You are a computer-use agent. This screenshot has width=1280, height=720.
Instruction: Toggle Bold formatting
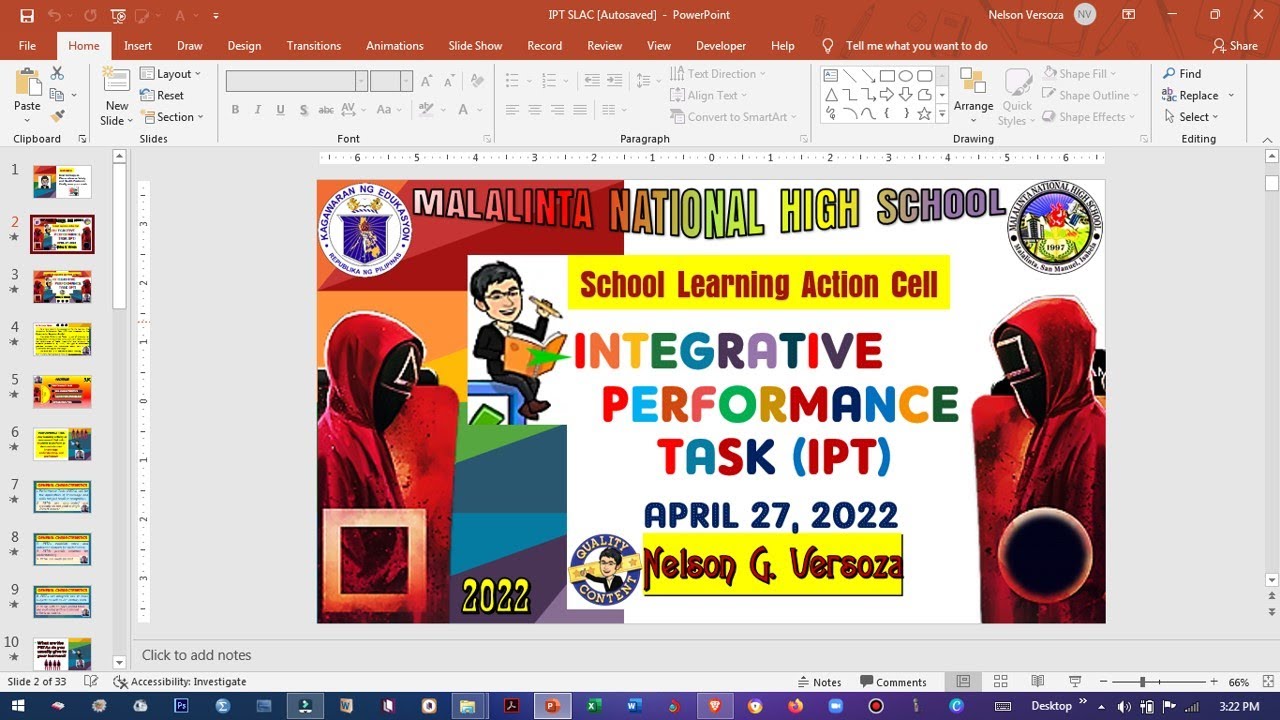click(x=235, y=110)
